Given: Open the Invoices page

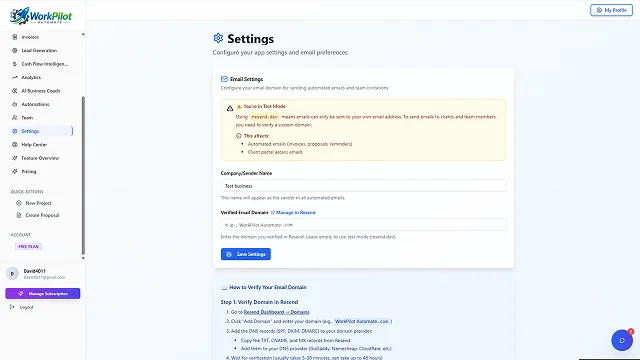Looking at the screenshot, I should click(41, 37).
